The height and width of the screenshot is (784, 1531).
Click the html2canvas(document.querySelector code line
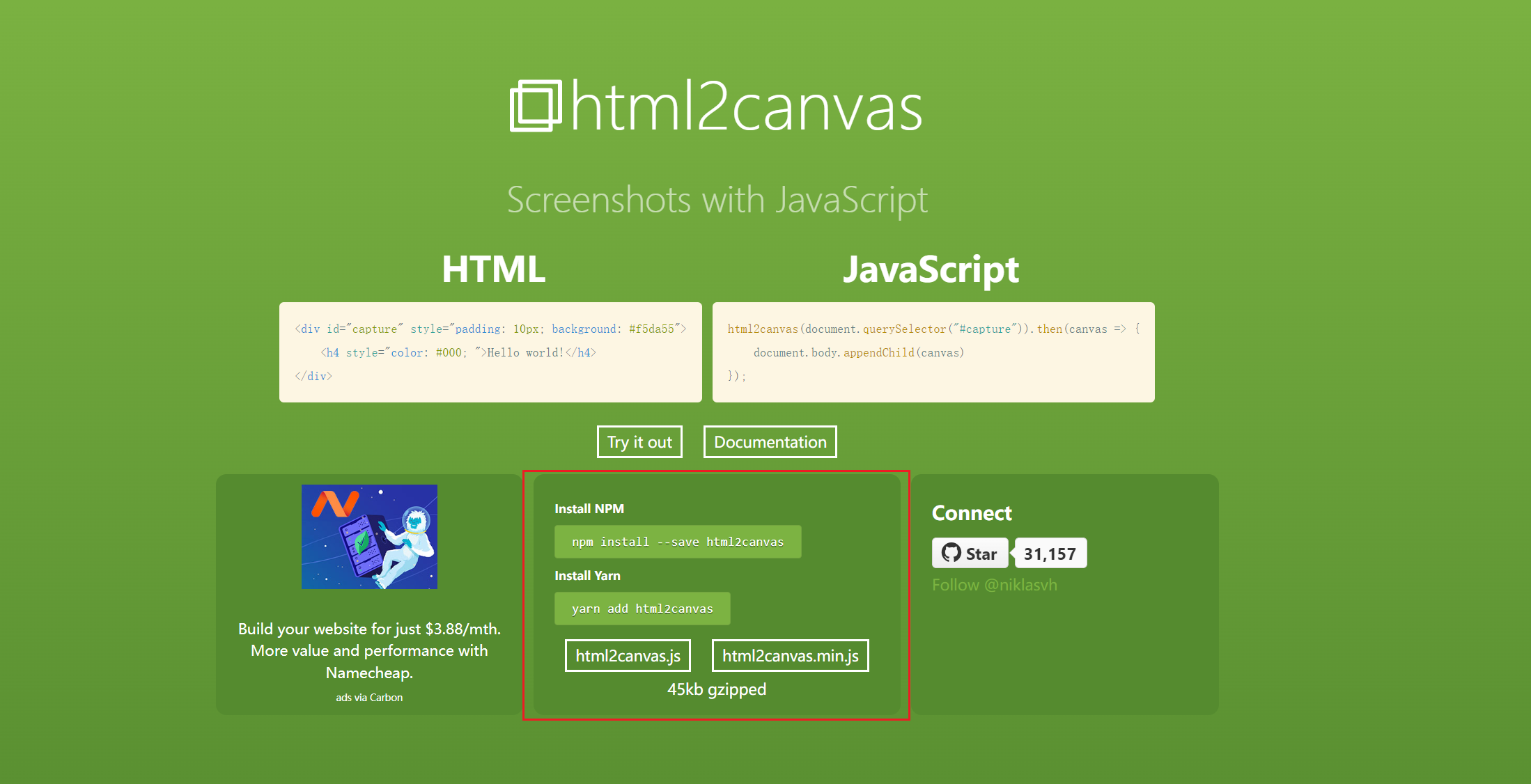point(934,329)
